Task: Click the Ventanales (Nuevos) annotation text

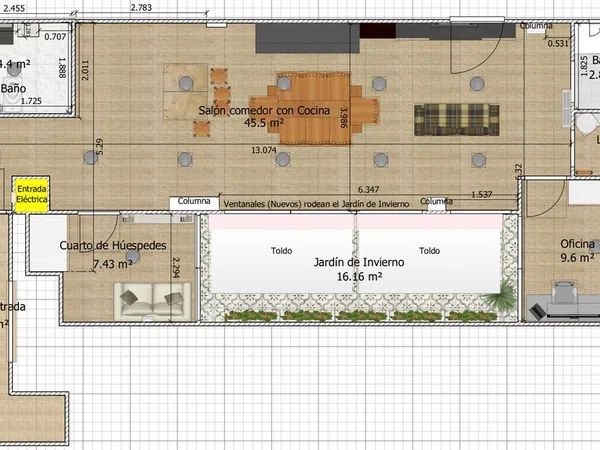Action: (x=316, y=204)
